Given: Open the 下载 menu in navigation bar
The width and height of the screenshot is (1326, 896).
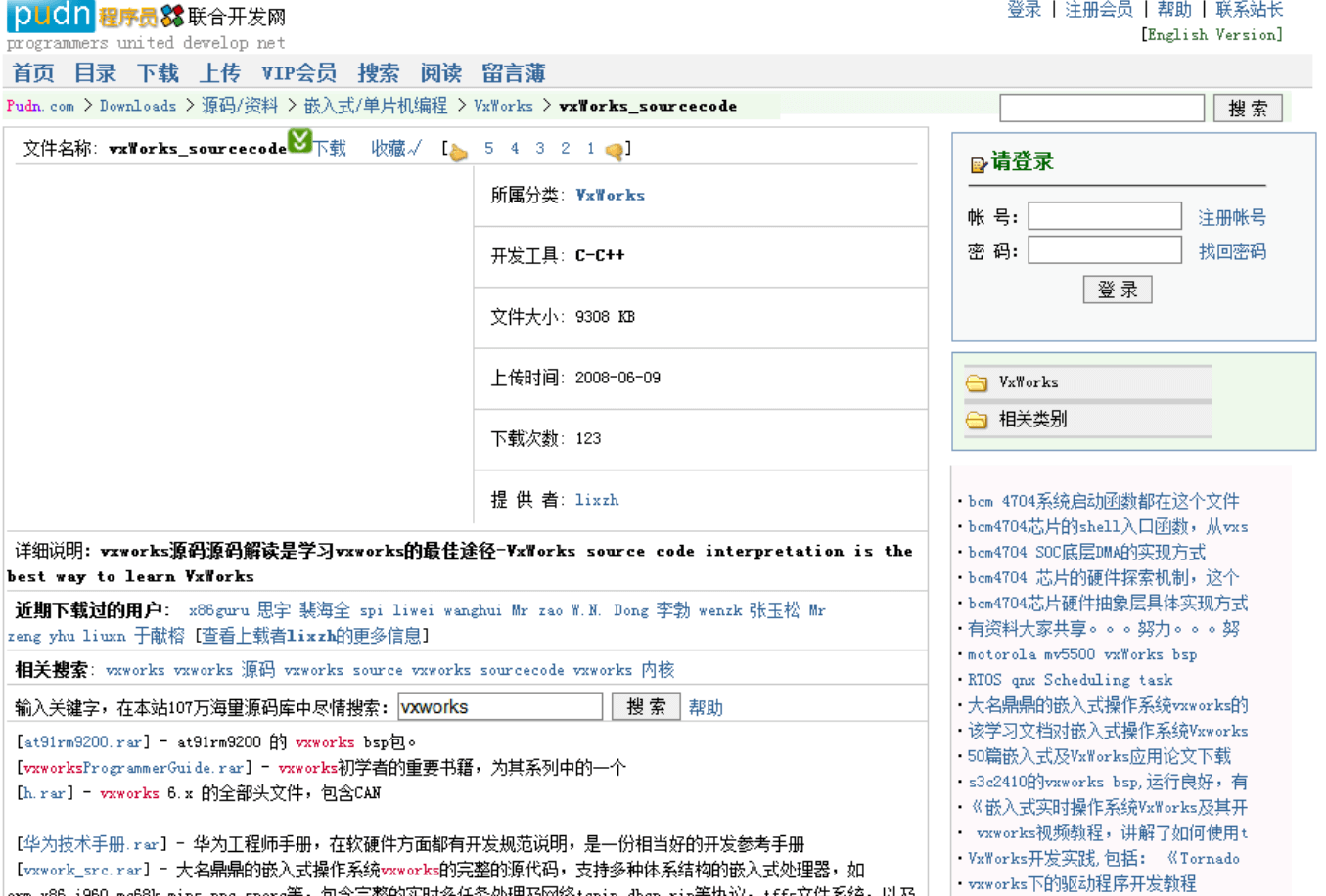Looking at the screenshot, I should tap(158, 73).
